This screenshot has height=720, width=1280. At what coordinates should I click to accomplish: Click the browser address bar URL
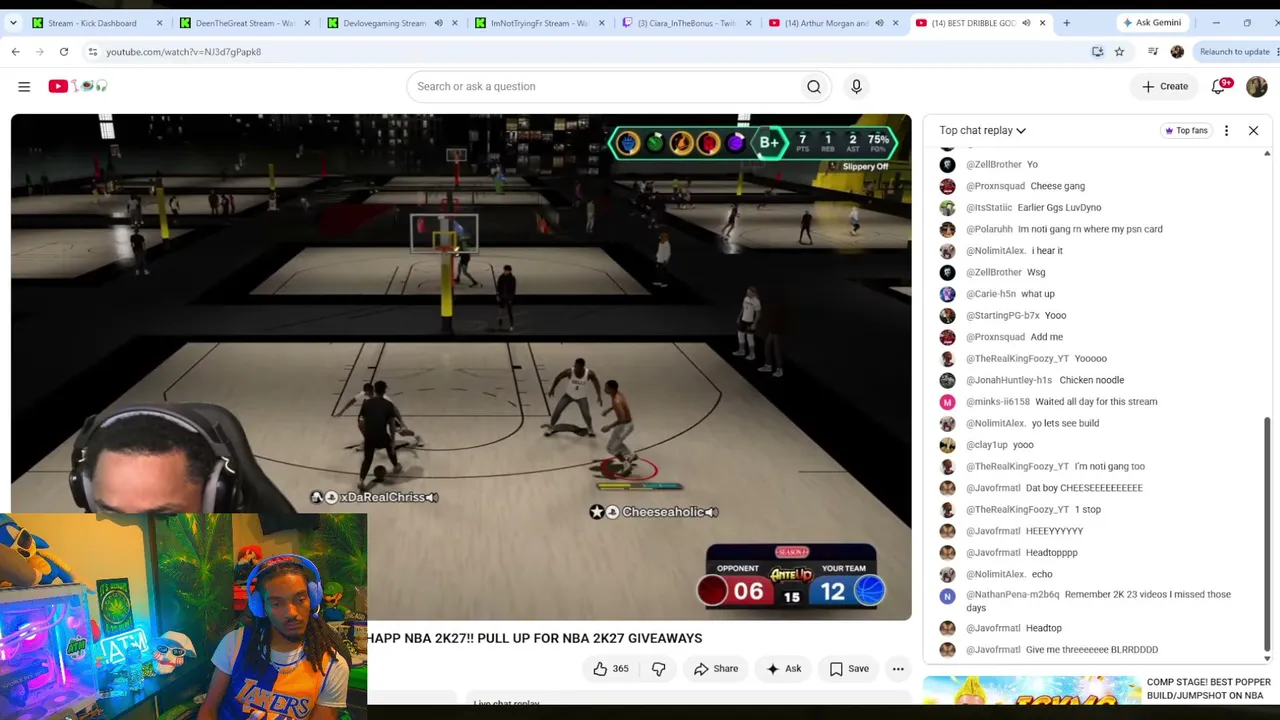[x=183, y=52]
